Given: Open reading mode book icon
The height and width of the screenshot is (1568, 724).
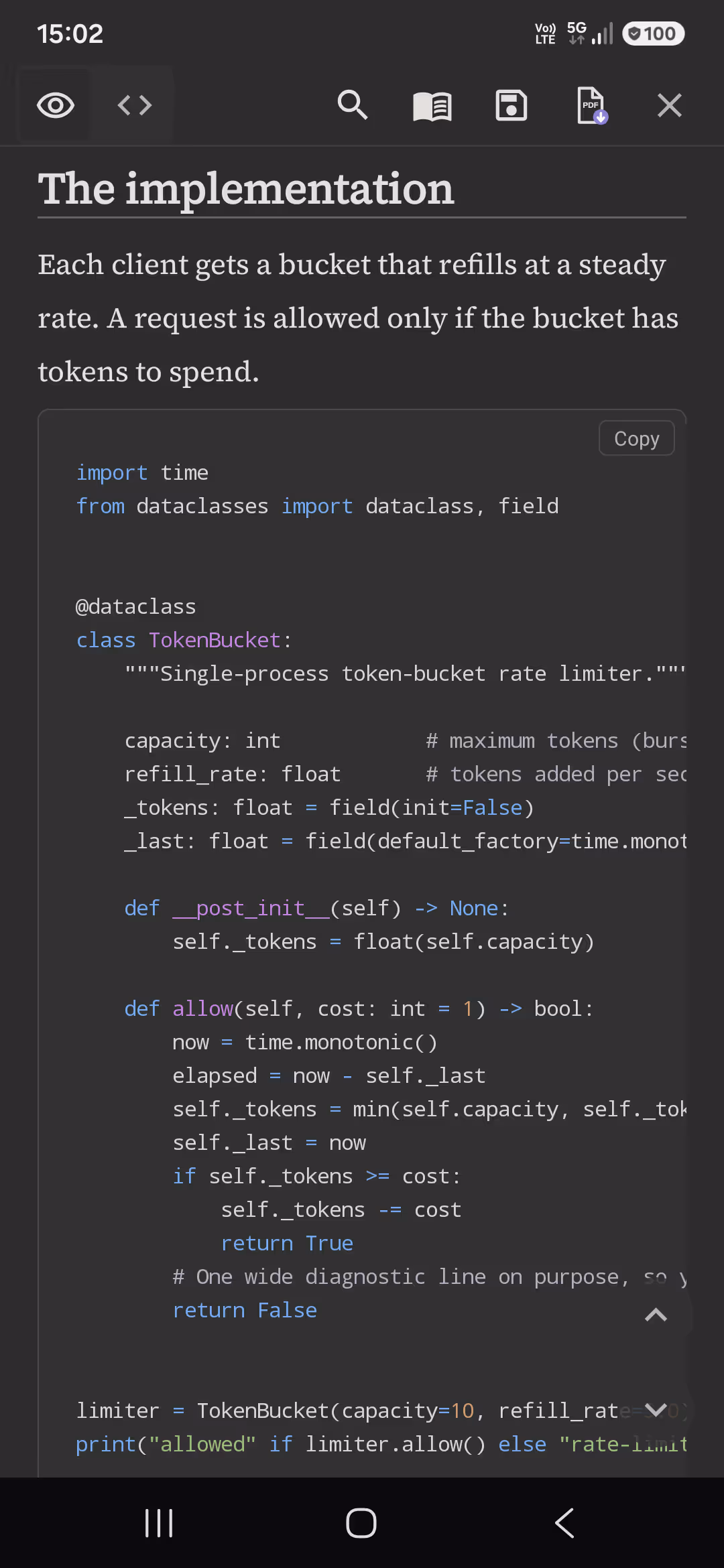Looking at the screenshot, I should tap(432, 105).
